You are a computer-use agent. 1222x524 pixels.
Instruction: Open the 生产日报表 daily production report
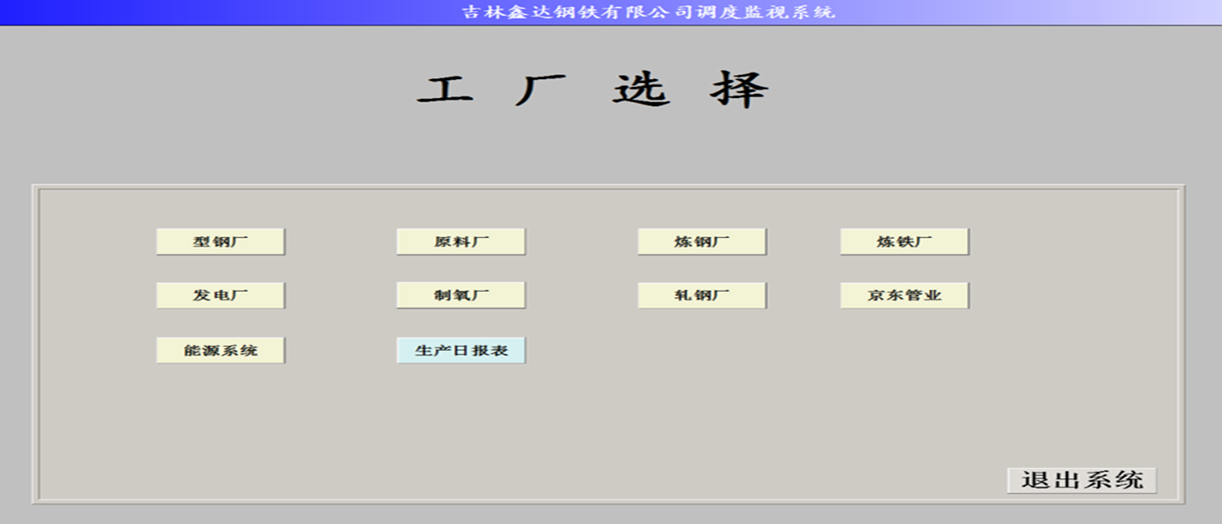[461, 351]
